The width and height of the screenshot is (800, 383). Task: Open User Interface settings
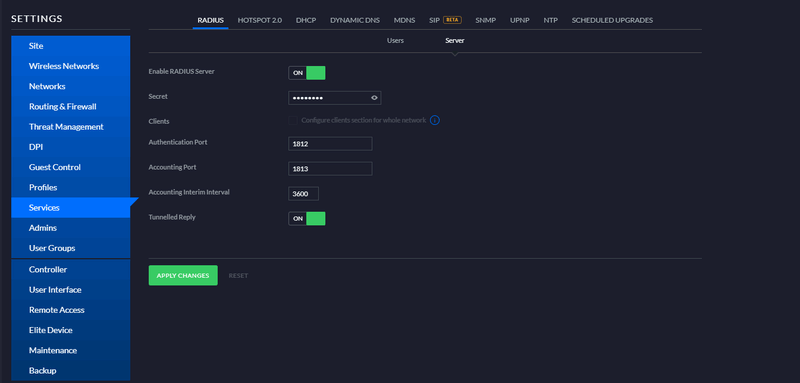(x=70, y=290)
